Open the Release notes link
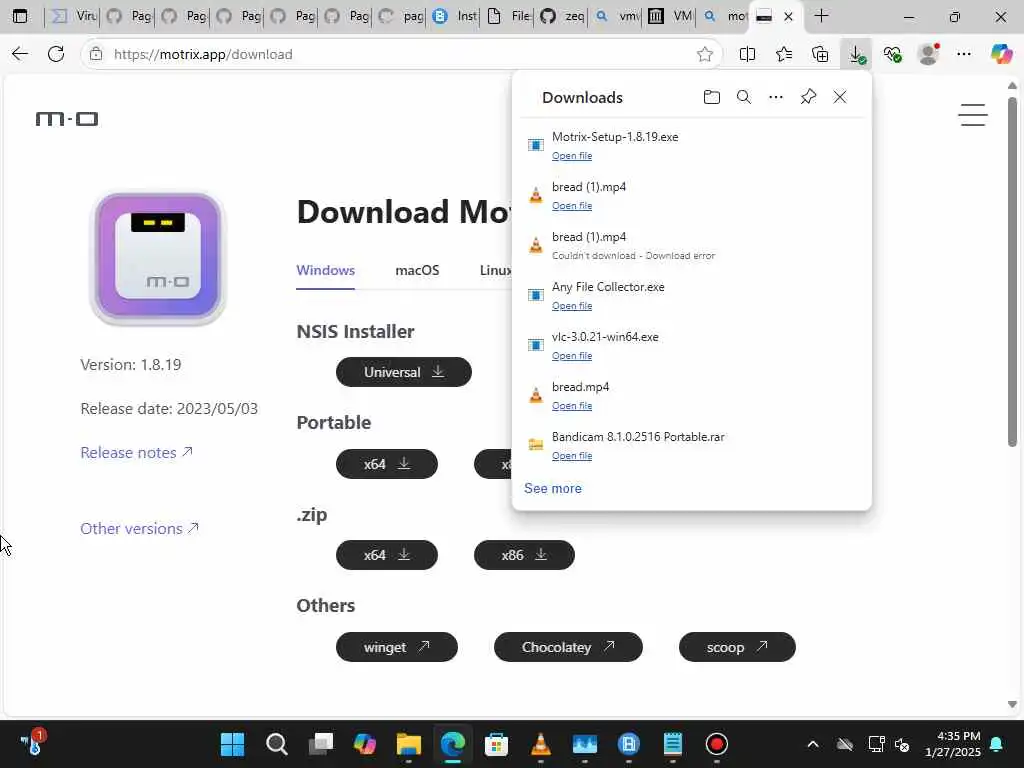This screenshot has height=768, width=1024. tap(136, 453)
